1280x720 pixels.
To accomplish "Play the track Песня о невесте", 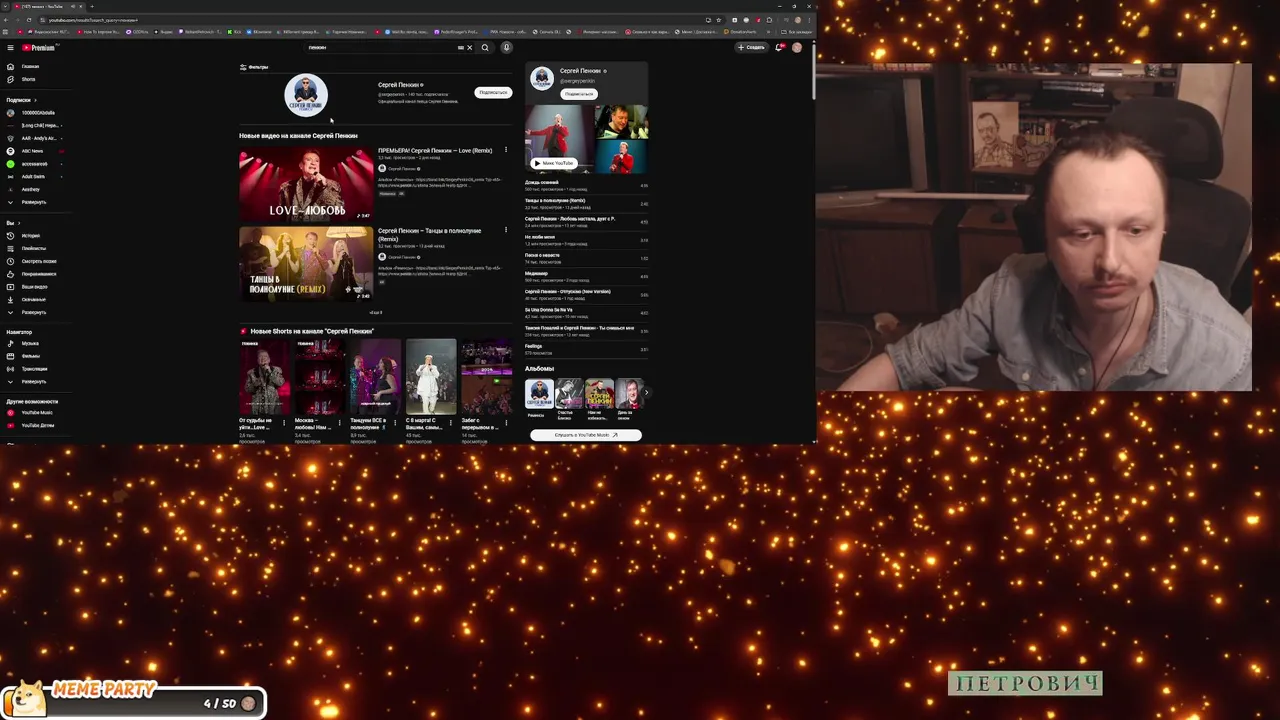I will [x=586, y=258].
